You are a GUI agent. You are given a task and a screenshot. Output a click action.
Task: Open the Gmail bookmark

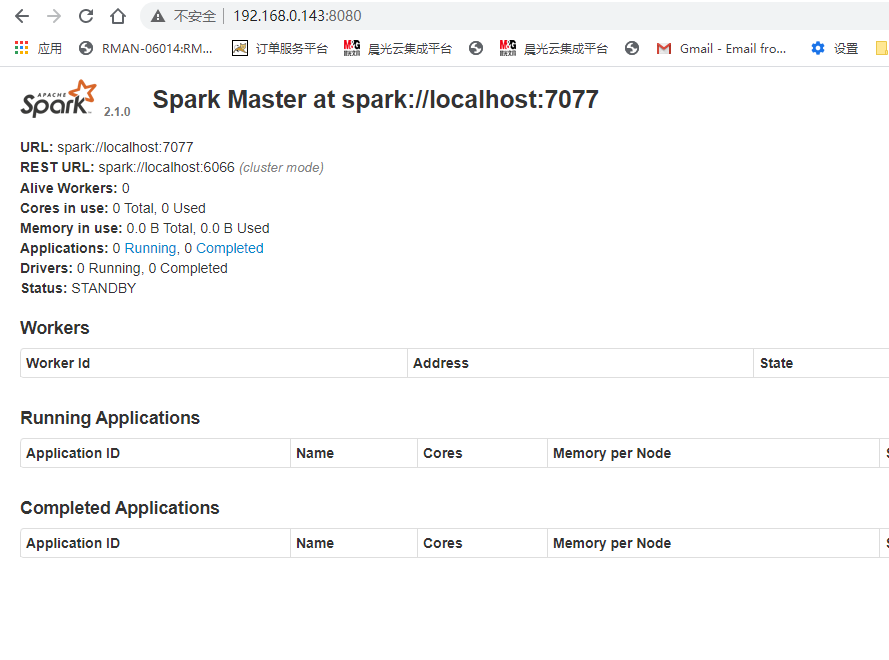pos(721,49)
